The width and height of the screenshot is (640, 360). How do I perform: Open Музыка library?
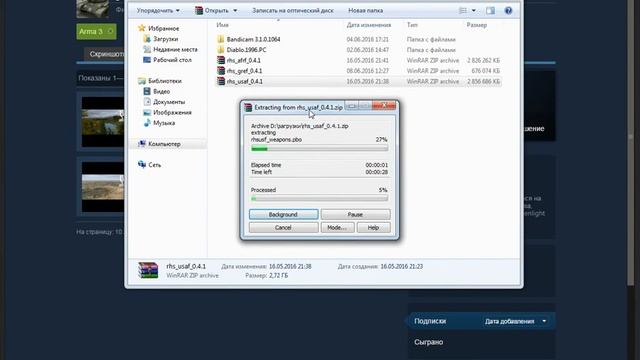(164, 123)
